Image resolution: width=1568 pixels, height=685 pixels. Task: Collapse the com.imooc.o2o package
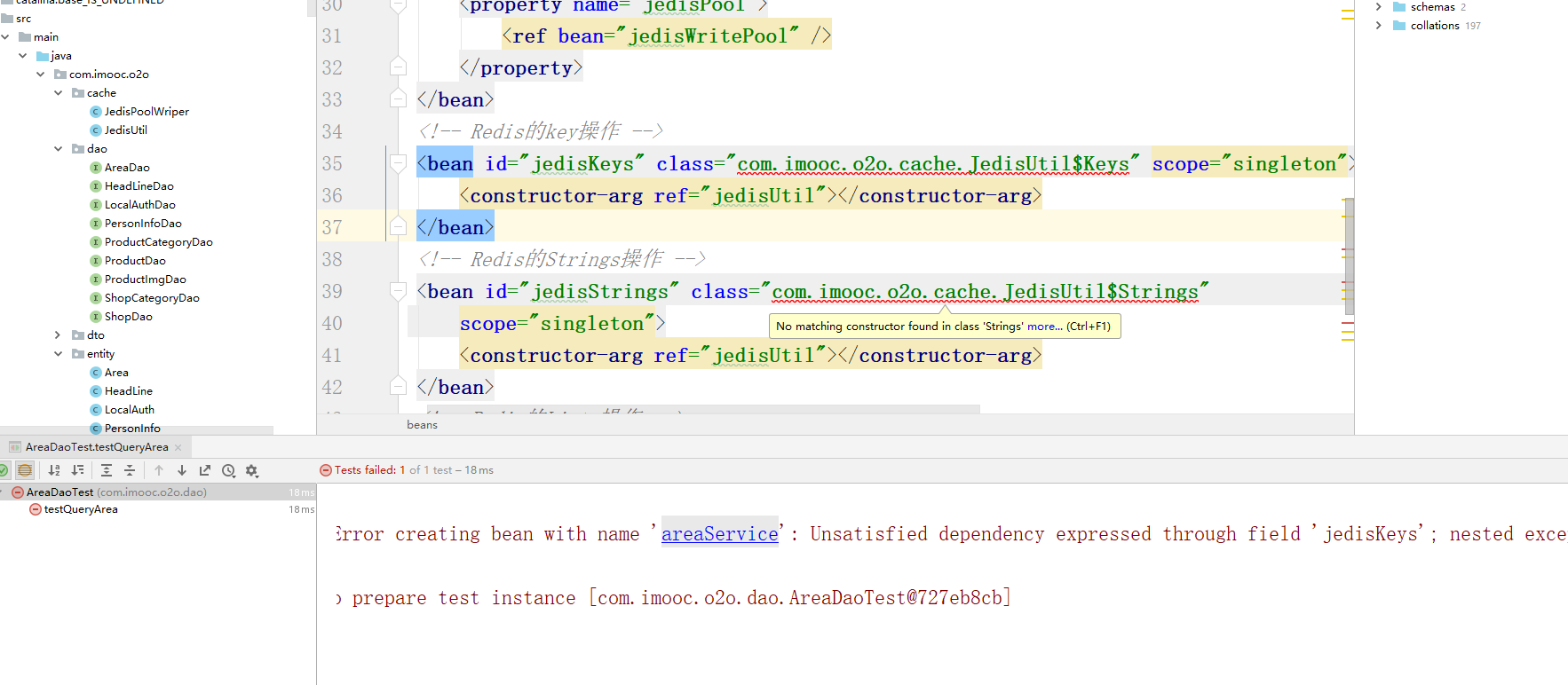pos(41,75)
